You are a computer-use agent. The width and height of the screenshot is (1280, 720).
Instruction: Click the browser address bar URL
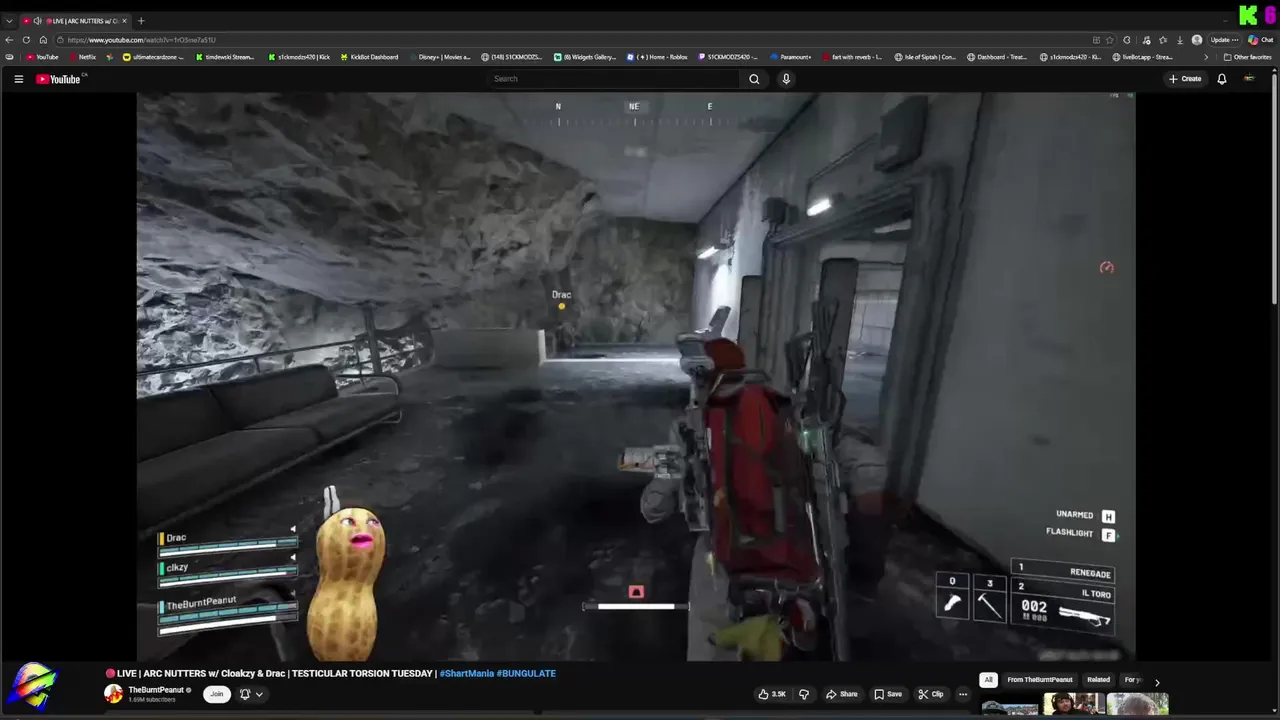tap(140, 40)
